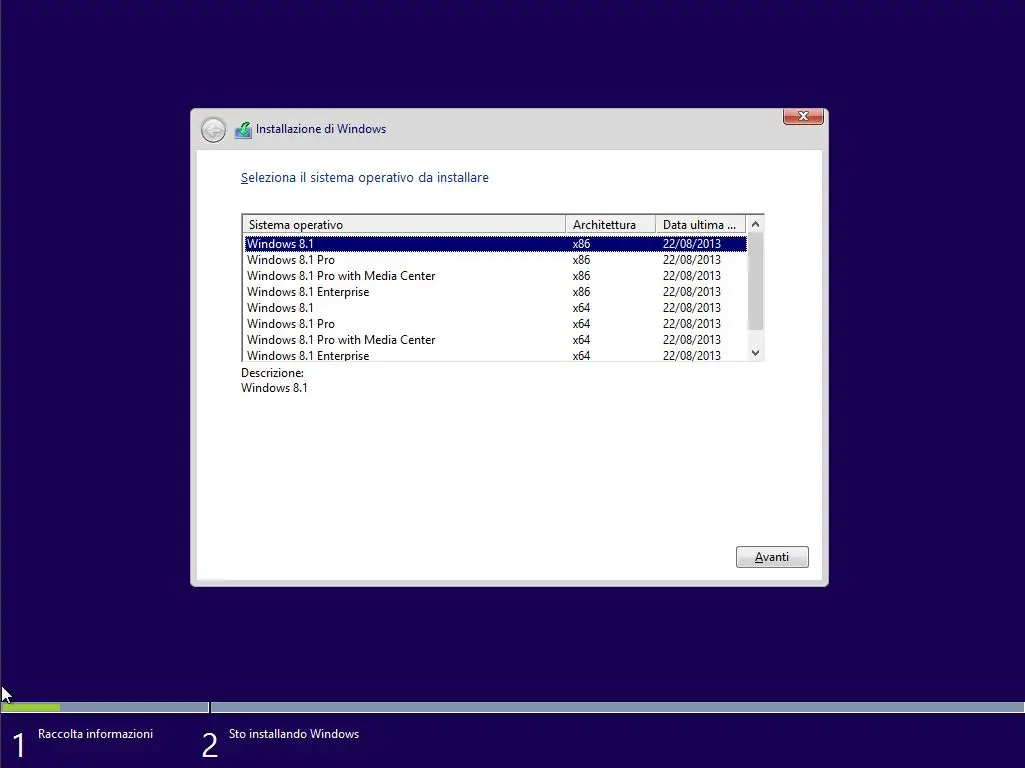Click the Avanti button
This screenshot has height=768, width=1025.
(x=772, y=557)
